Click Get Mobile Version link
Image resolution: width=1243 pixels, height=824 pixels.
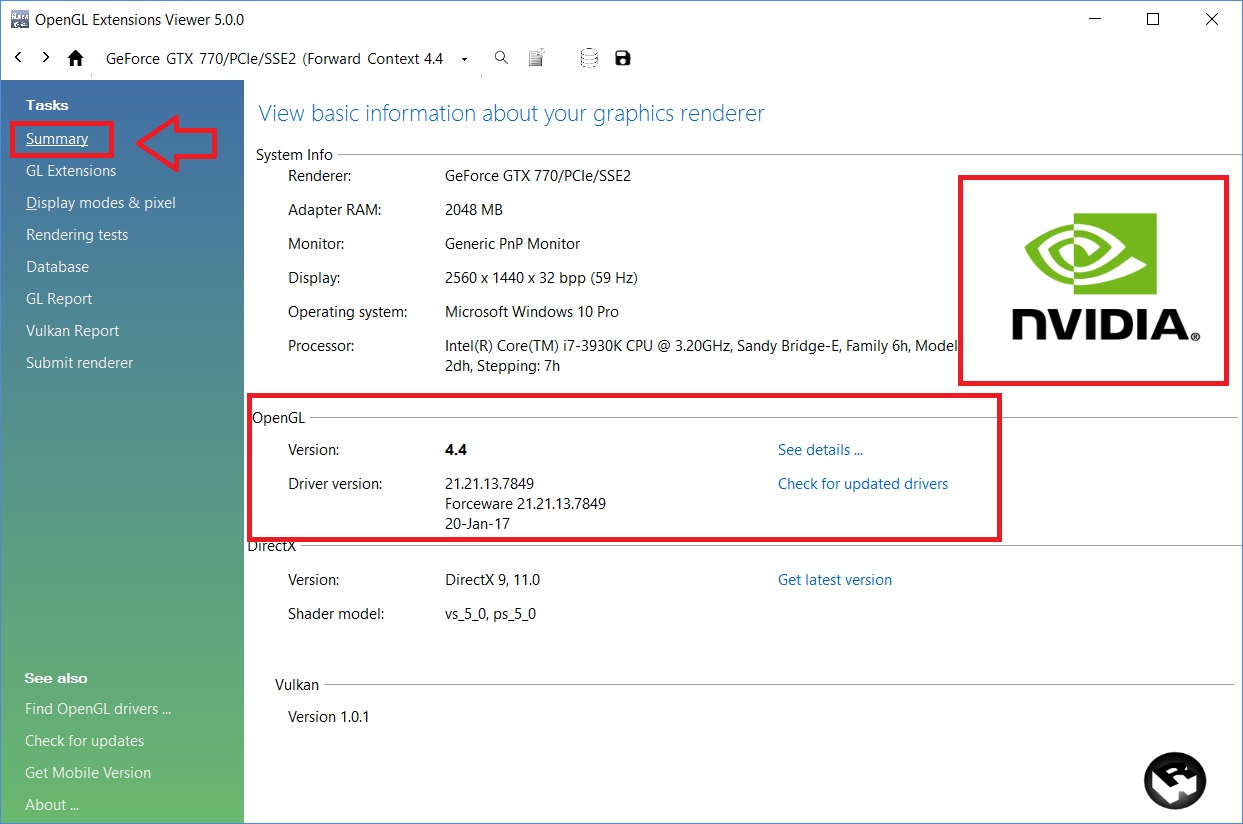[x=88, y=773]
